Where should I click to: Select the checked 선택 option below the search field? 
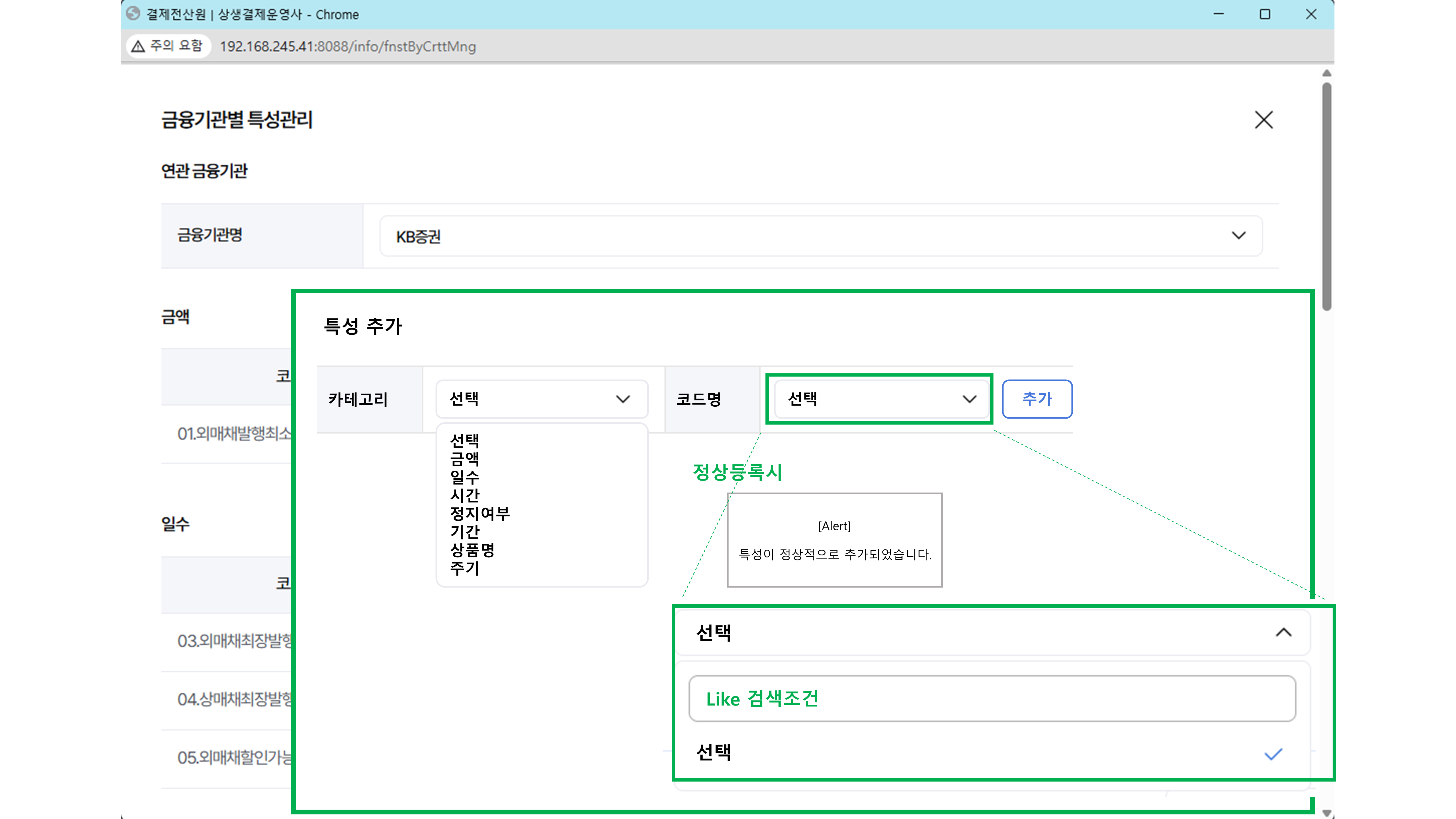pos(992,753)
